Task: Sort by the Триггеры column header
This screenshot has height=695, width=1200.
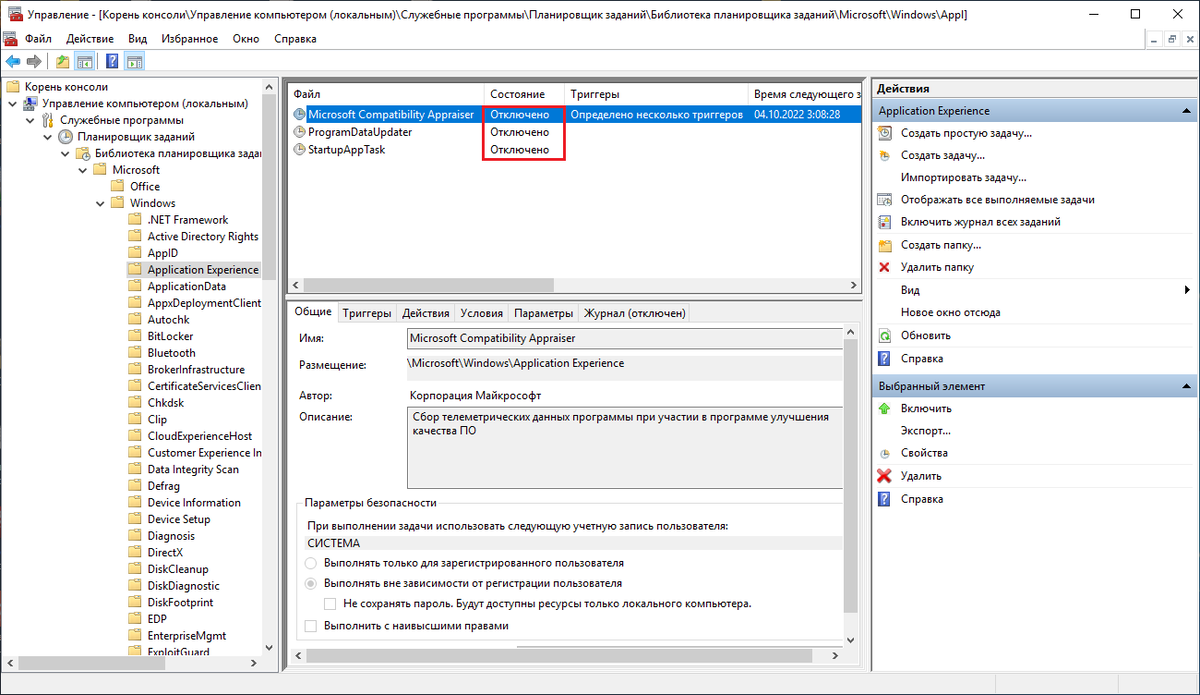Action: [x=657, y=94]
